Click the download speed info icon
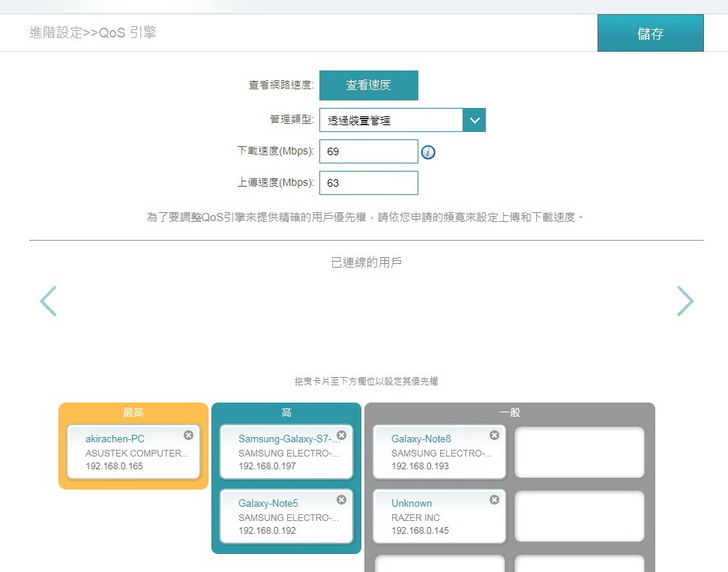Viewport: 728px width, 572px height. [428, 152]
